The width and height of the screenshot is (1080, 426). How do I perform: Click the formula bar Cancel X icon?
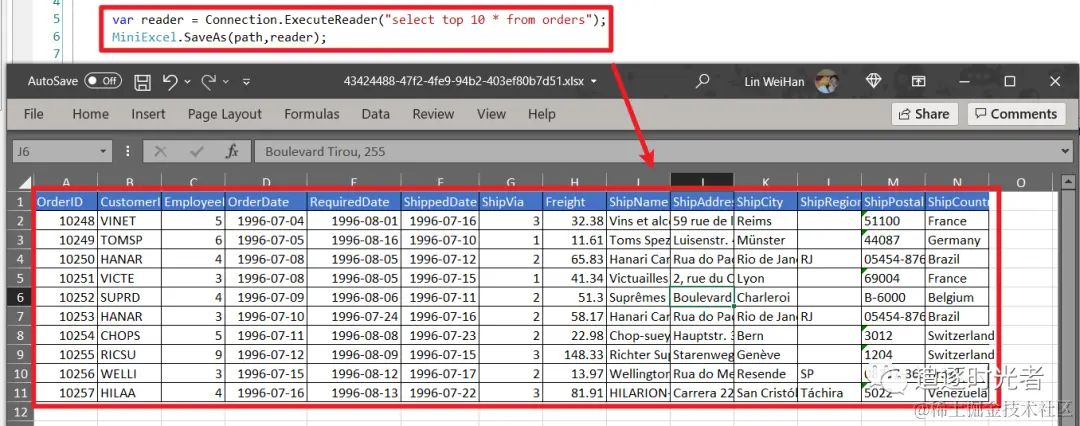[x=160, y=152]
